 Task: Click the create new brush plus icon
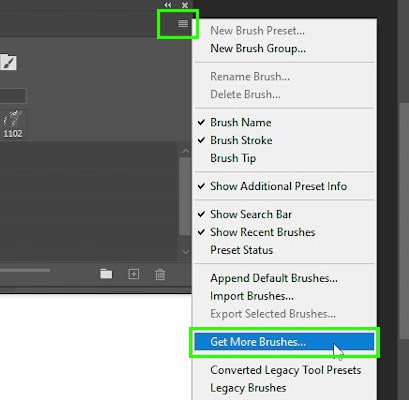(134, 274)
